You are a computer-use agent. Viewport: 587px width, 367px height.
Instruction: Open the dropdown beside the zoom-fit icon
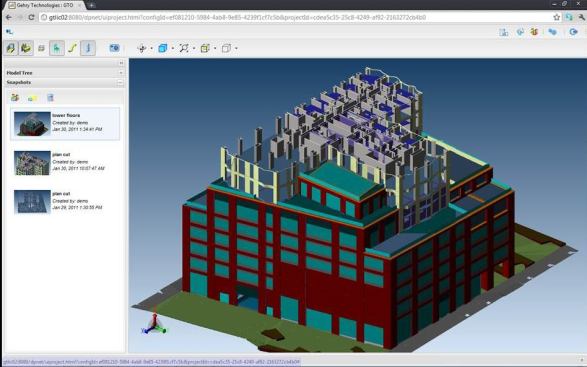click(194, 48)
